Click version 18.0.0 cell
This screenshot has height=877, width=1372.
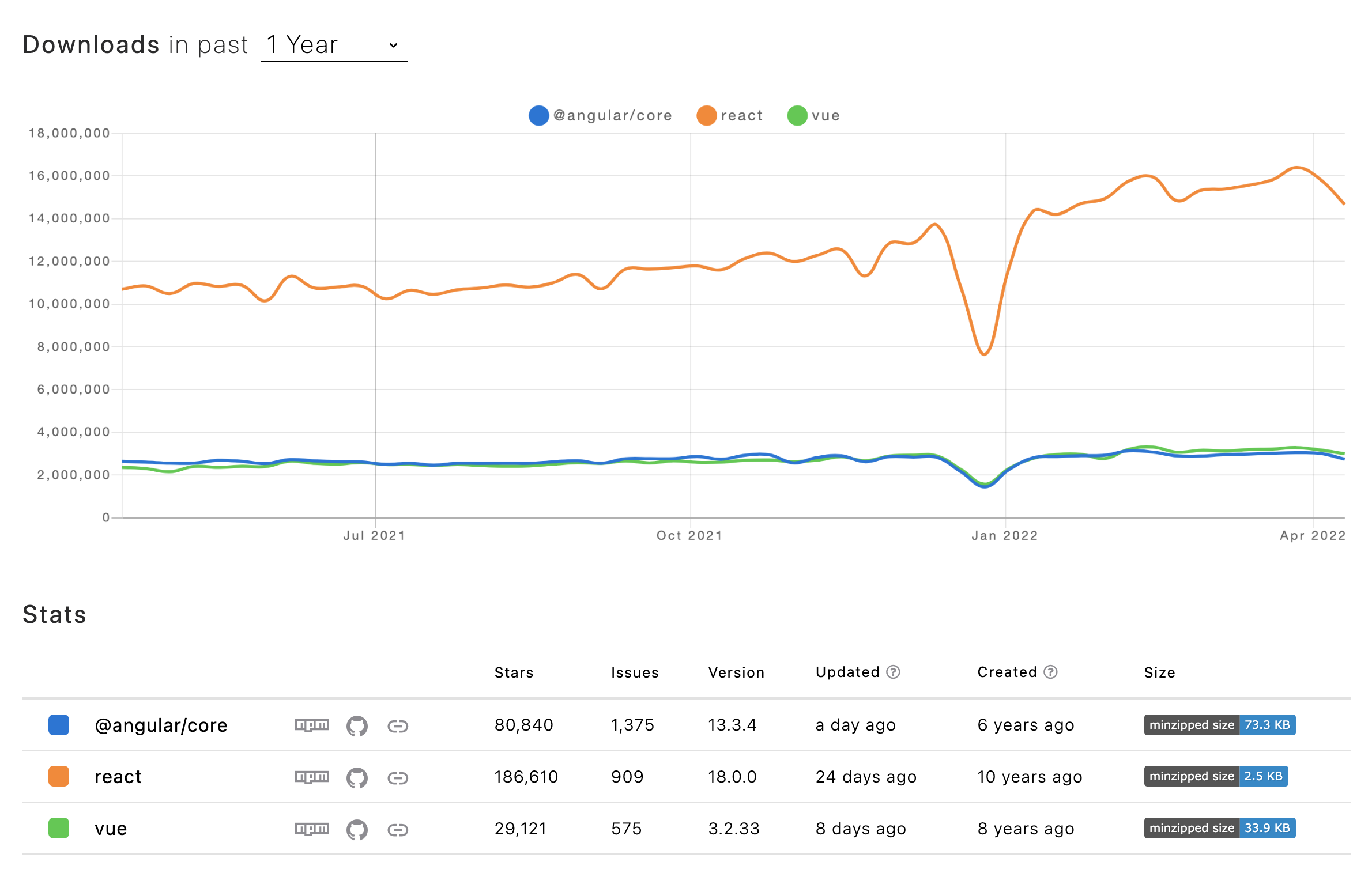[x=732, y=777]
